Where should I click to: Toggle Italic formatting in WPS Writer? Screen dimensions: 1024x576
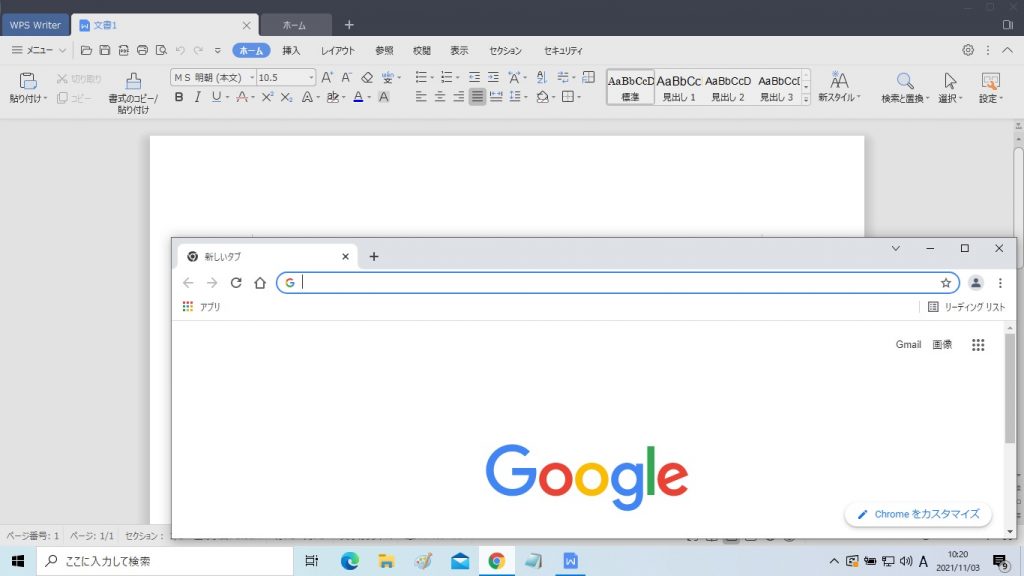point(197,97)
